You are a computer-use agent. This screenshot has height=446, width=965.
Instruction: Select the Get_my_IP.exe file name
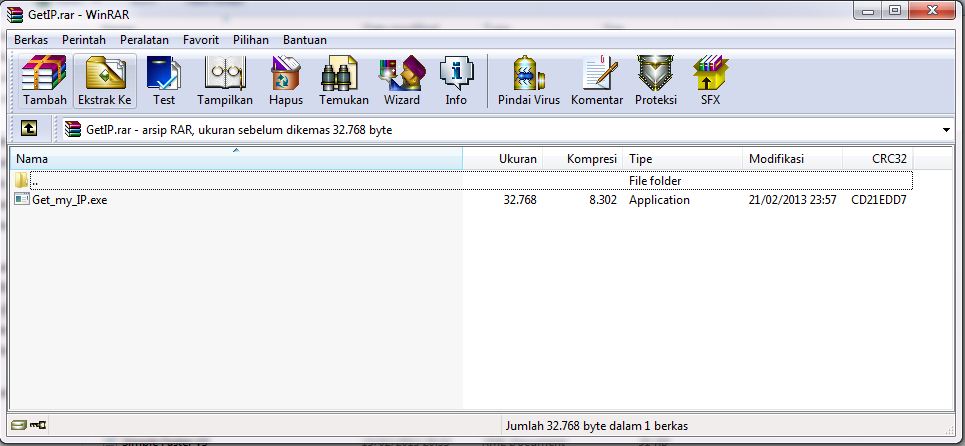pyautogui.click(x=70, y=200)
